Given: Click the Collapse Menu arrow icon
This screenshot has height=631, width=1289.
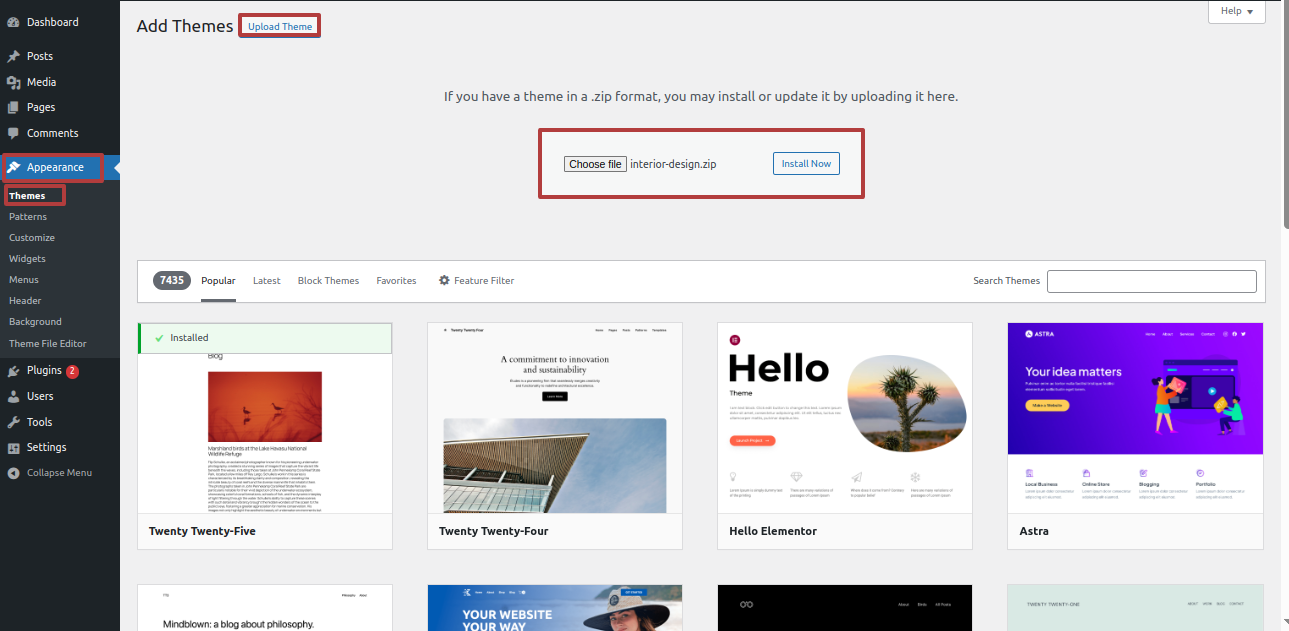Looking at the screenshot, I should click(x=13, y=473).
